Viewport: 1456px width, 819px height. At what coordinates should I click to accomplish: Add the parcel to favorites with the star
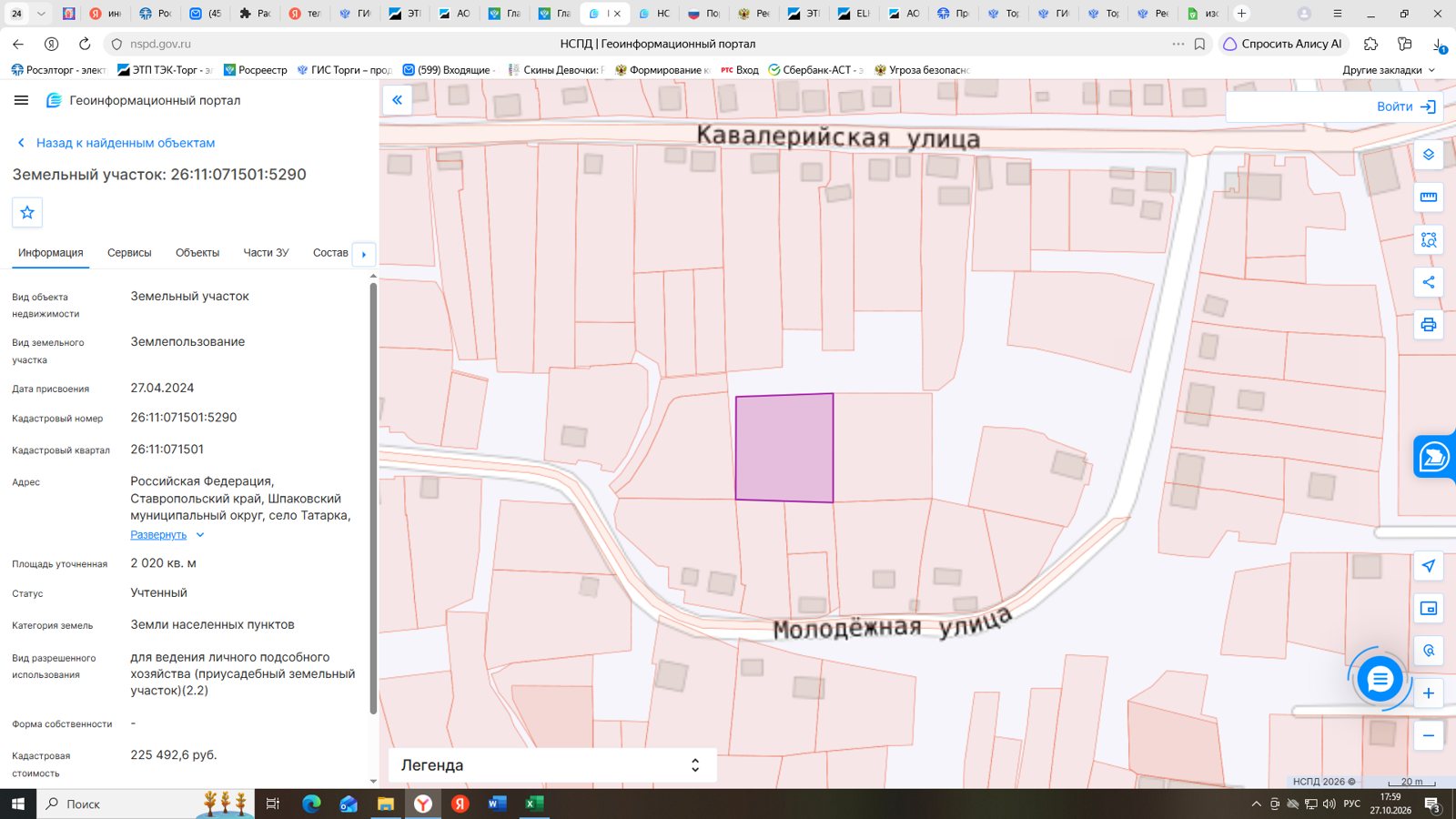[27, 212]
